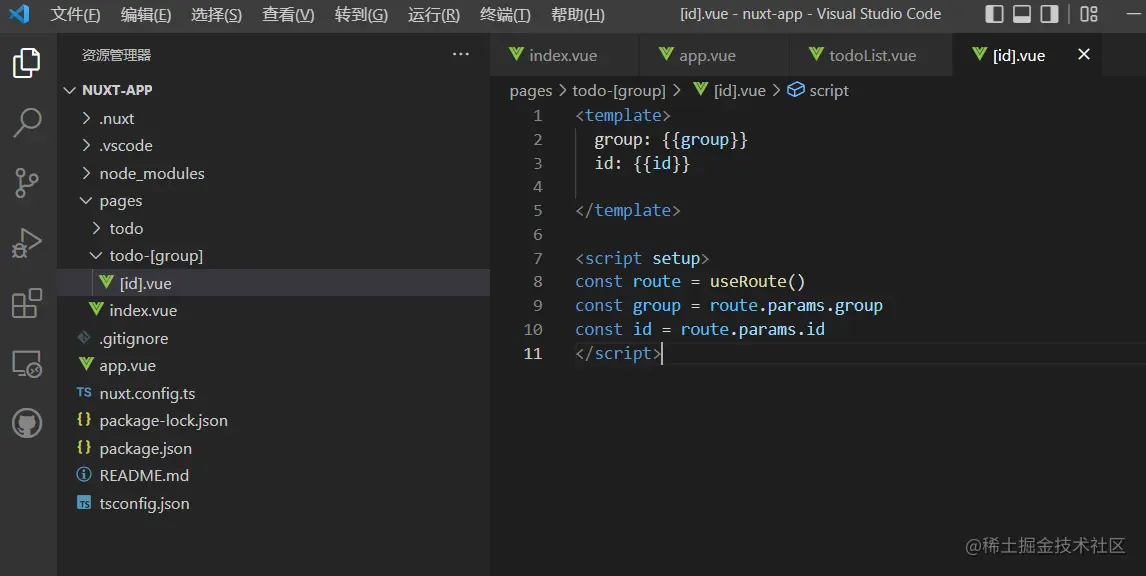
Task: Click the {{group}} interpolation text
Action: (x=705, y=140)
